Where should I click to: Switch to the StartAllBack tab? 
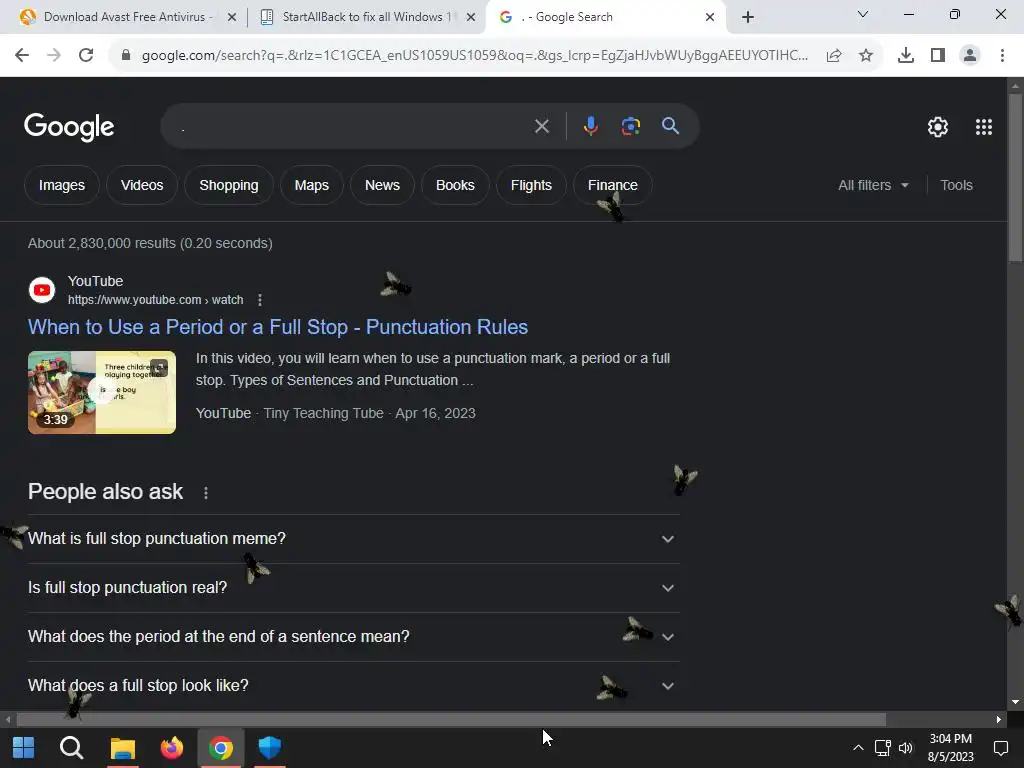coord(366,17)
